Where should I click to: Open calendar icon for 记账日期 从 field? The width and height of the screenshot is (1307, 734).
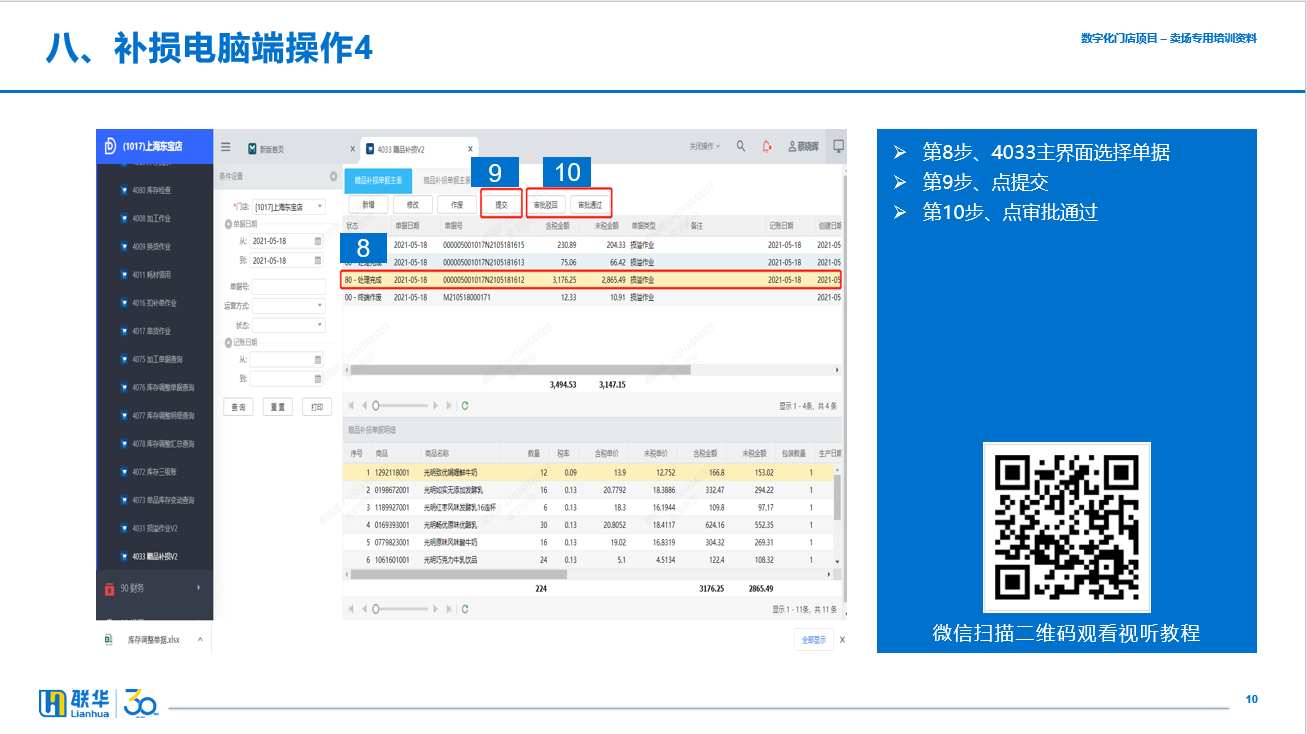[318, 360]
